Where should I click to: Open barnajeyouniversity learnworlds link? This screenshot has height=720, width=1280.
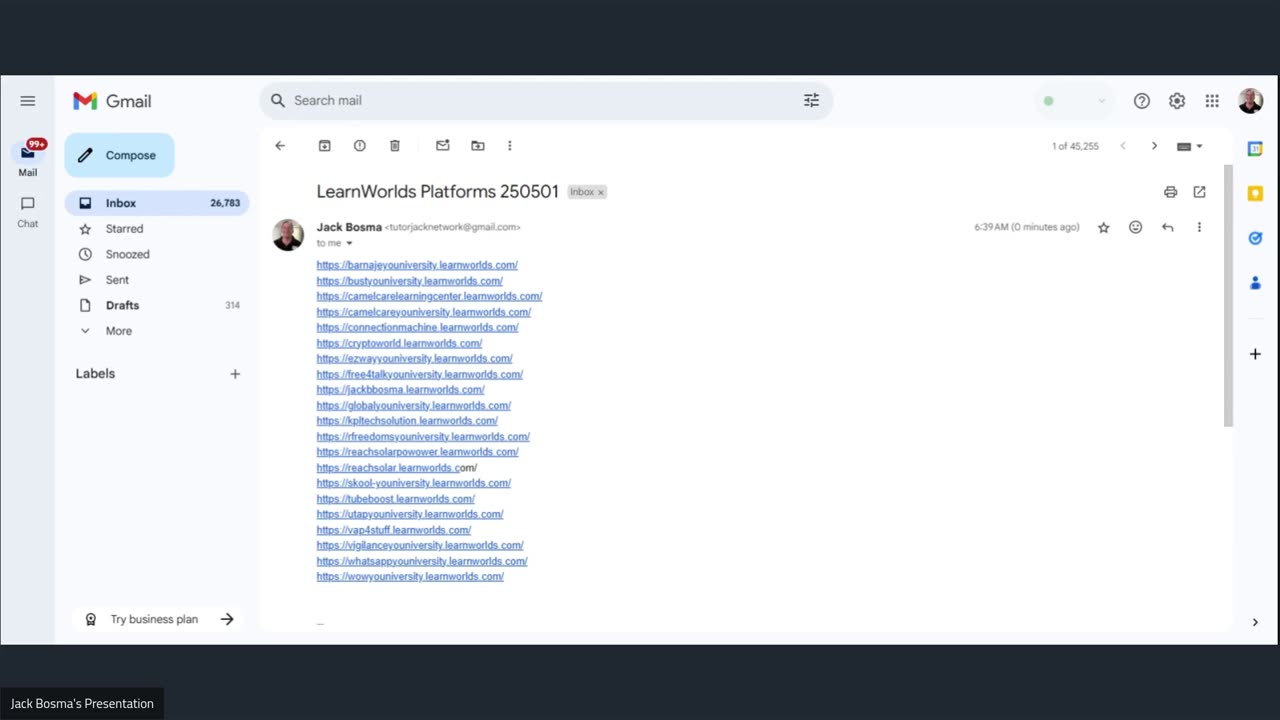417,265
